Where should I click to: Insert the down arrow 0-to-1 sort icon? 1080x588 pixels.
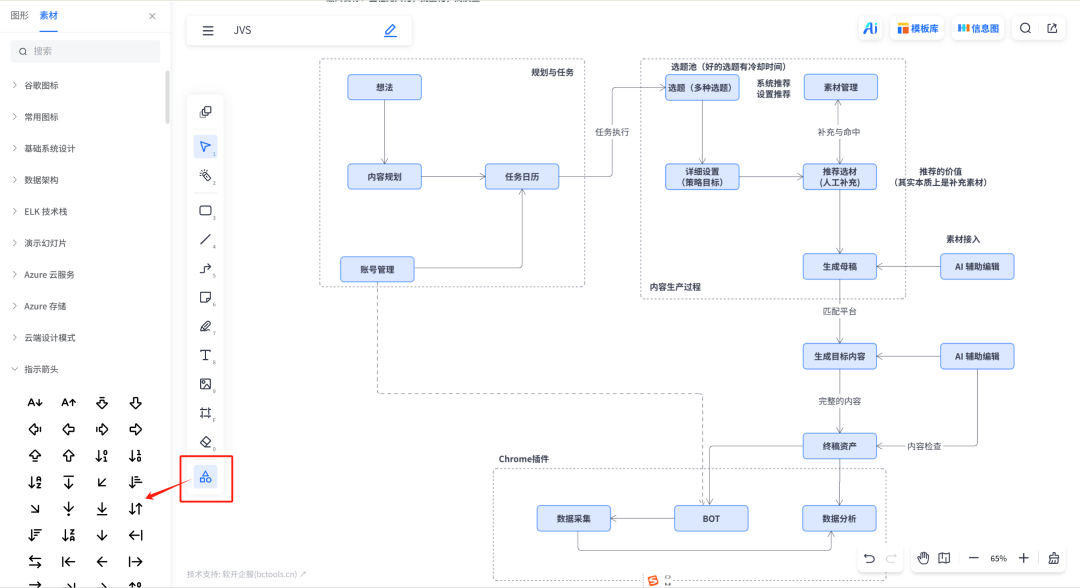102,456
